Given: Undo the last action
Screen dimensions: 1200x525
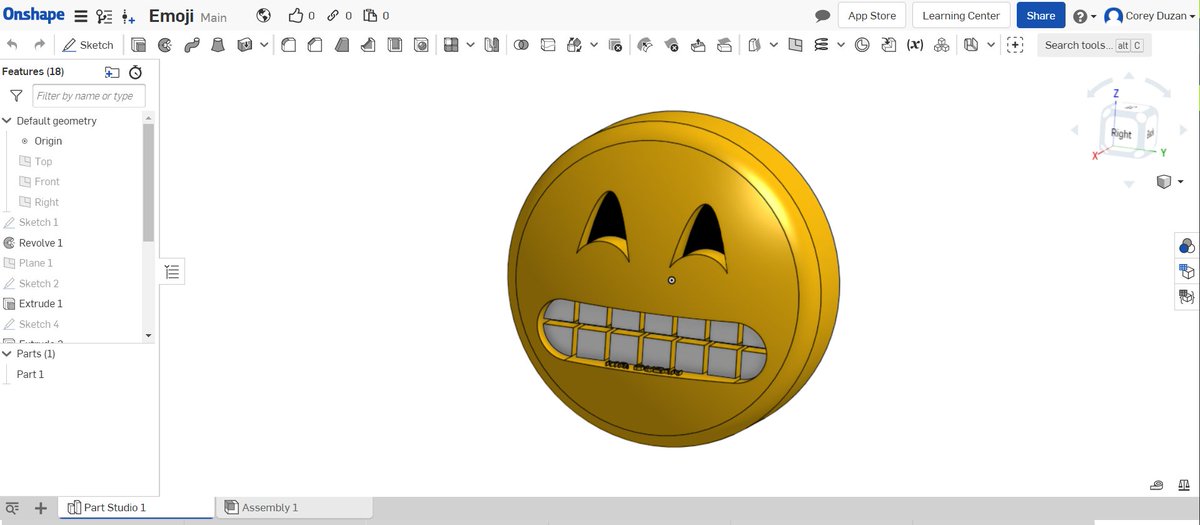Looking at the screenshot, I should [12, 45].
